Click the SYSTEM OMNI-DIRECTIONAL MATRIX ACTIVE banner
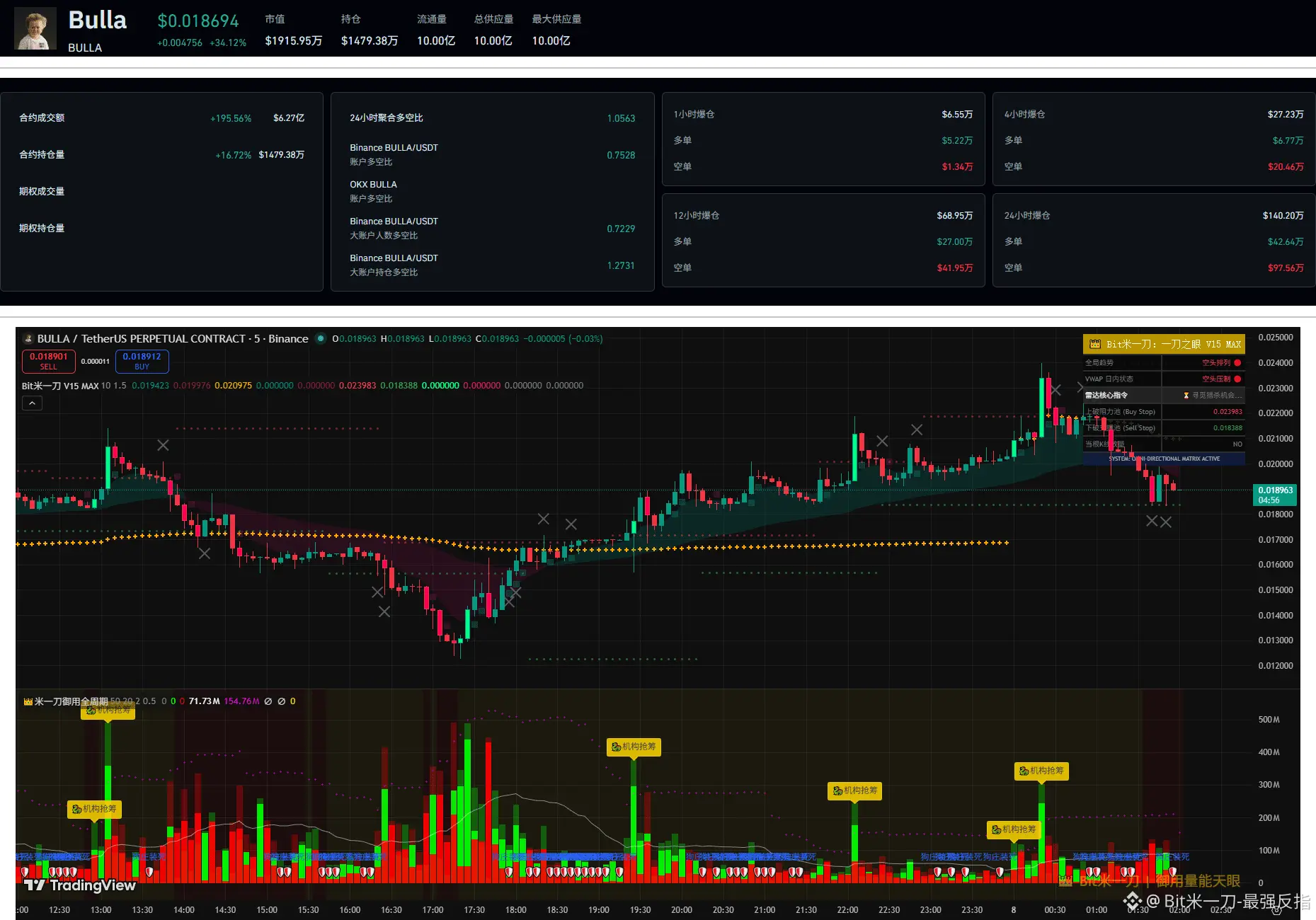The image size is (1316, 920). (x=1164, y=459)
